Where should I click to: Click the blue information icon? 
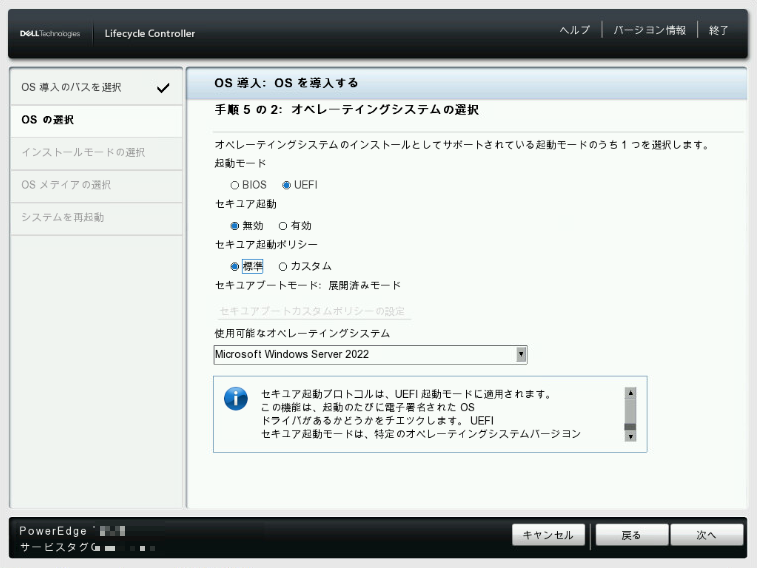pos(236,399)
